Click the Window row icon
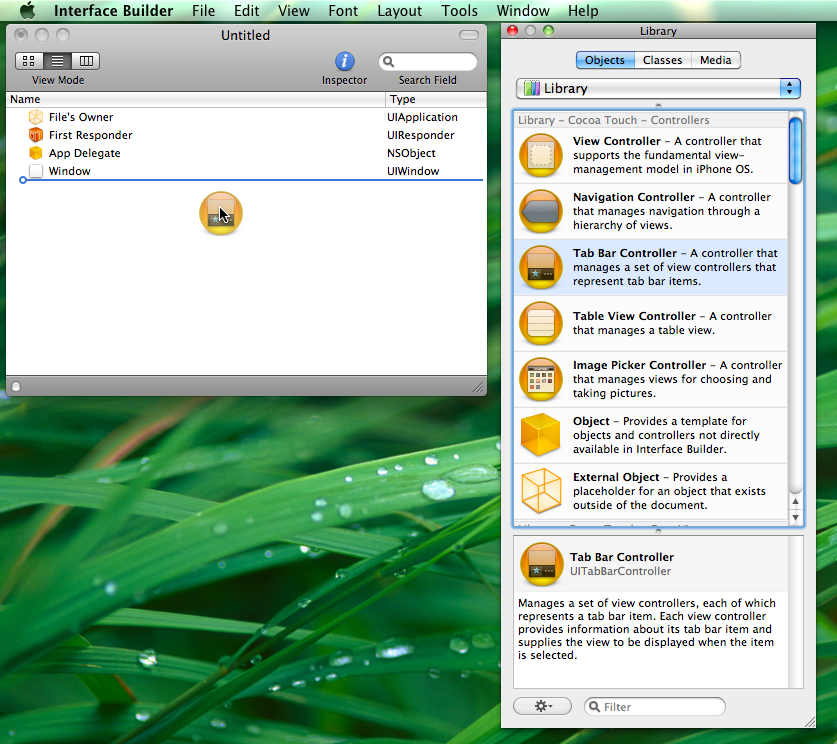The image size is (837, 744). tap(36, 171)
